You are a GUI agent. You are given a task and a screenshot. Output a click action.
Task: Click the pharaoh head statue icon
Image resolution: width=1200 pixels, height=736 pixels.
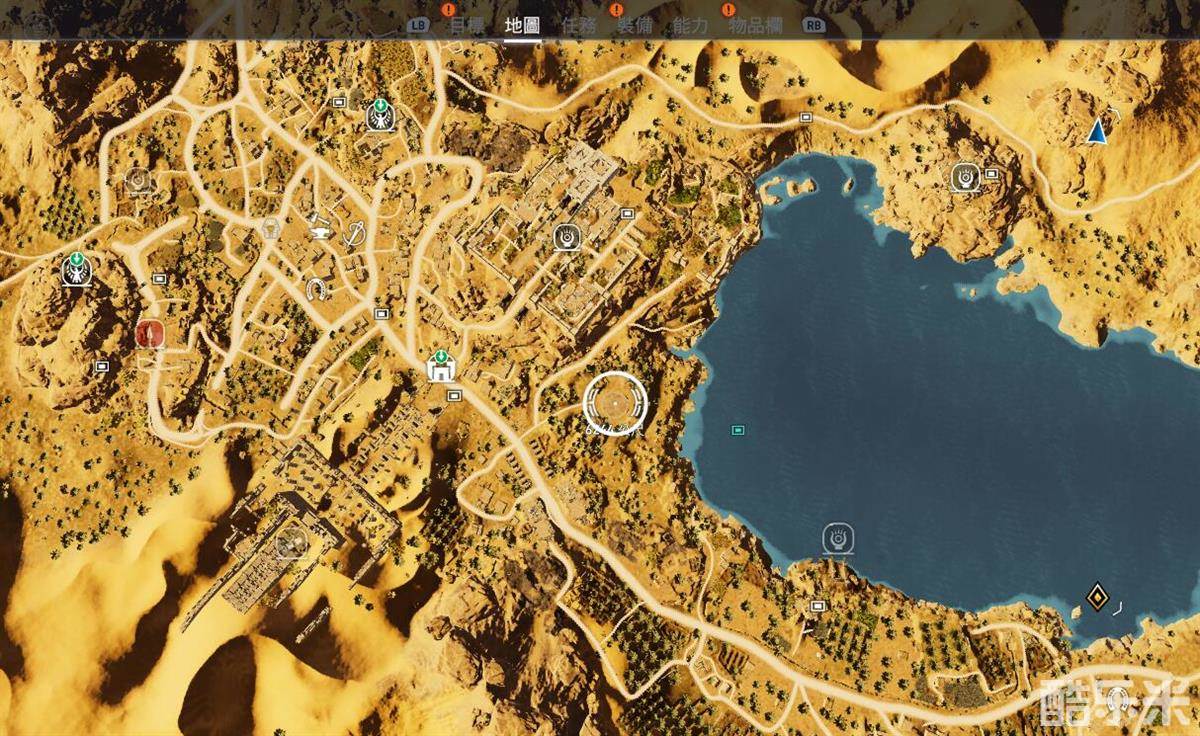(x=271, y=230)
